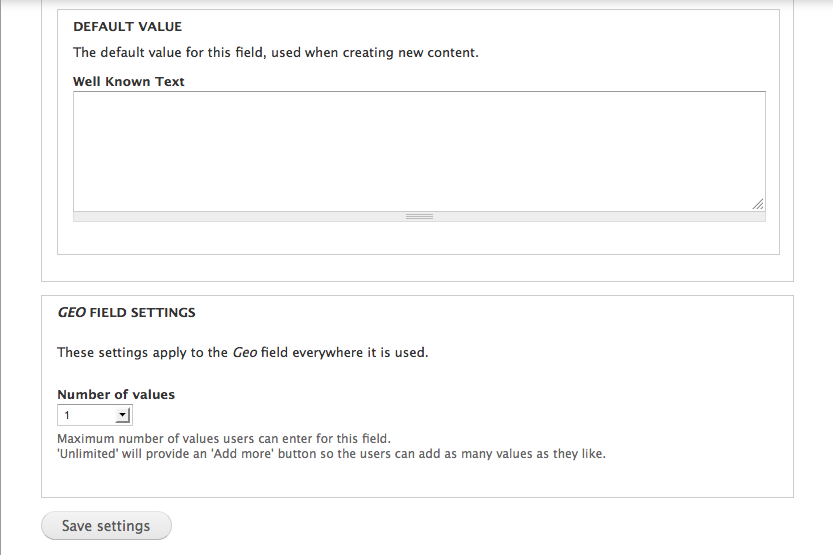Click the italic GEO word in the legend

pyautogui.click(x=72, y=312)
